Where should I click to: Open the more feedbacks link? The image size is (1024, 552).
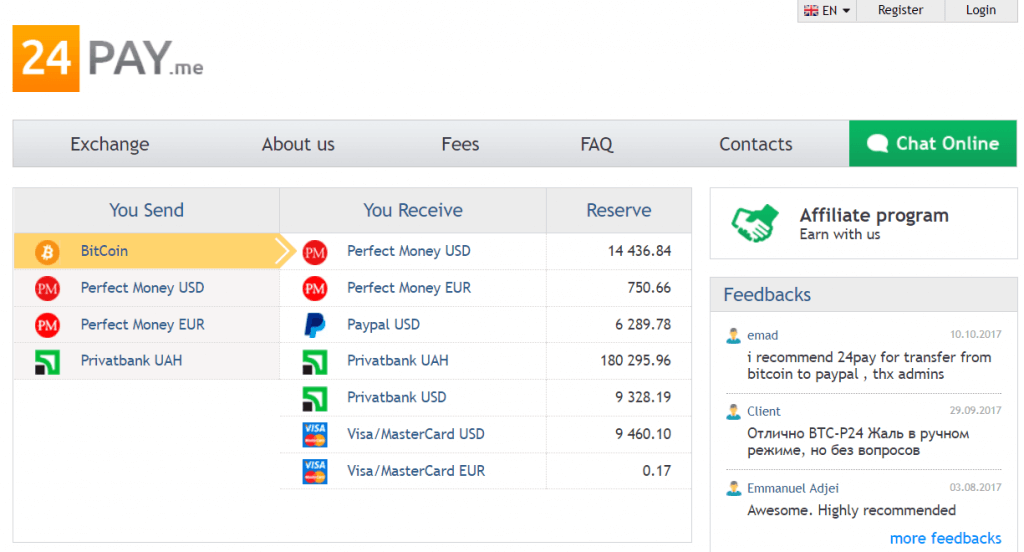coord(945,538)
